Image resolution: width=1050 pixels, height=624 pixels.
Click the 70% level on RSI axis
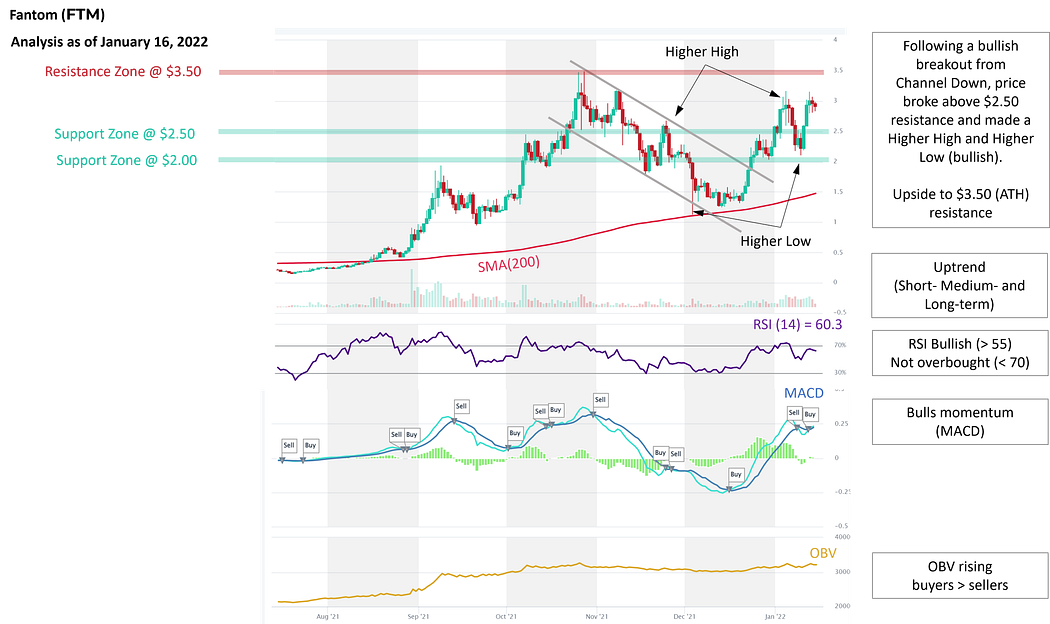pyautogui.click(x=840, y=345)
